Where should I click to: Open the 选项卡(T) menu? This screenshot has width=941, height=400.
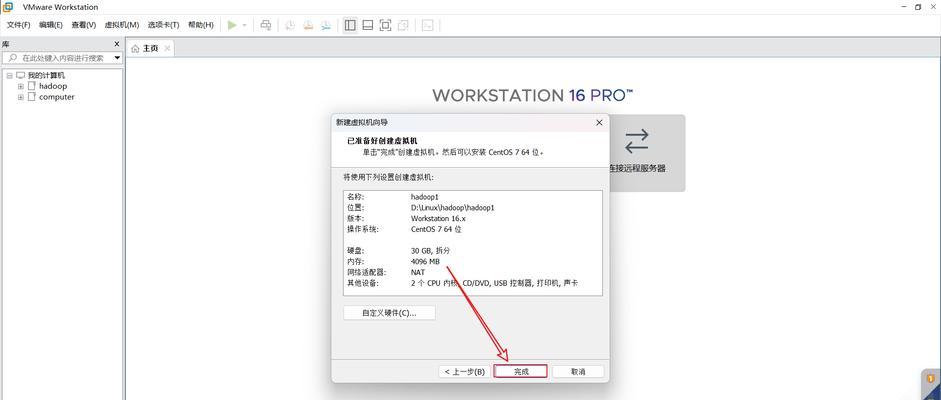tap(163, 25)
